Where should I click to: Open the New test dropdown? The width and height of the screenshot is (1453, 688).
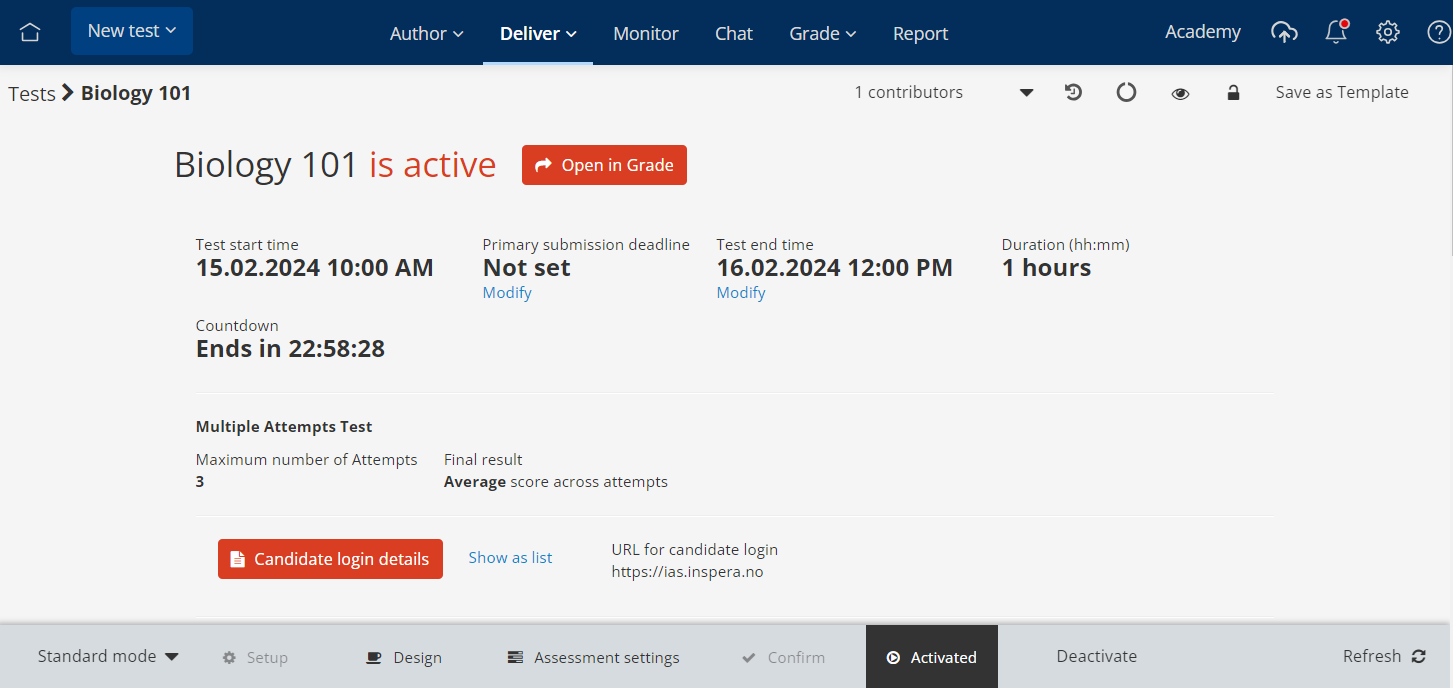[132, 31]
